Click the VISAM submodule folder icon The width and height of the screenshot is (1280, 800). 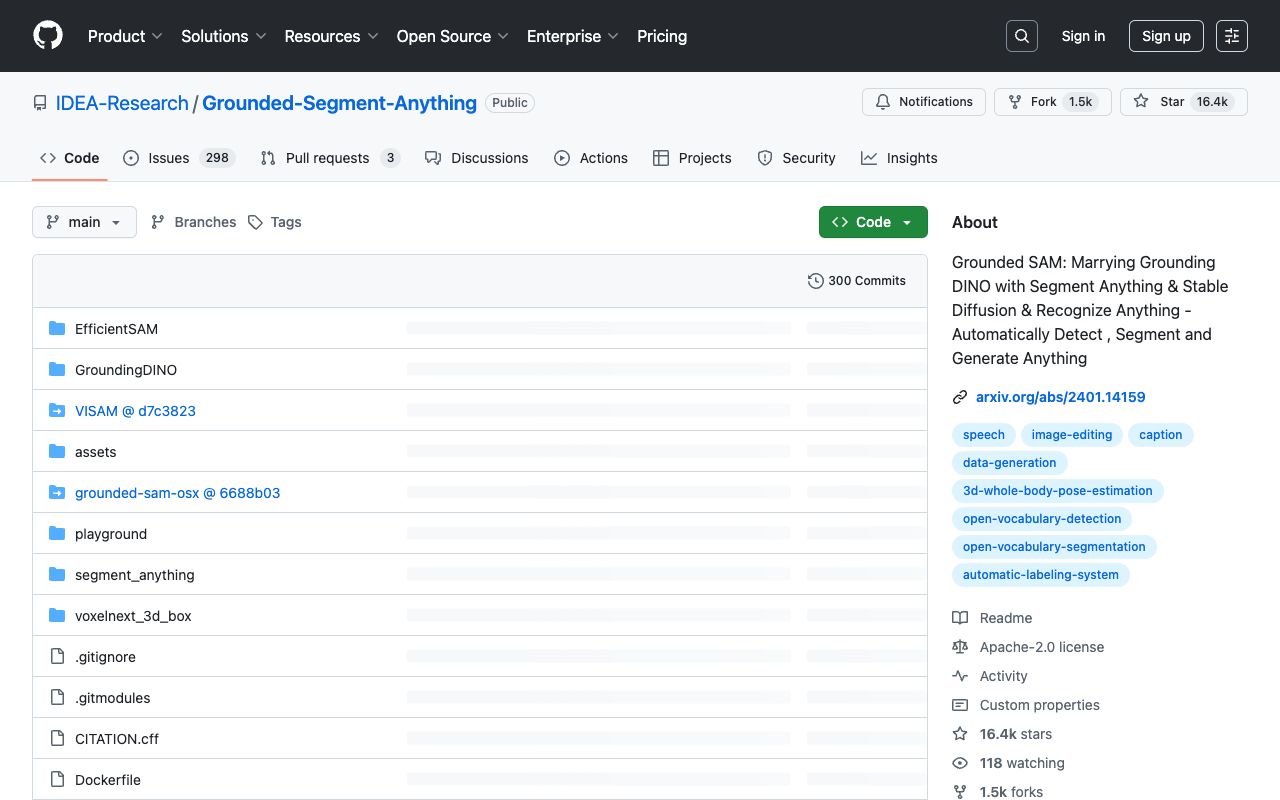coord(57,411)
